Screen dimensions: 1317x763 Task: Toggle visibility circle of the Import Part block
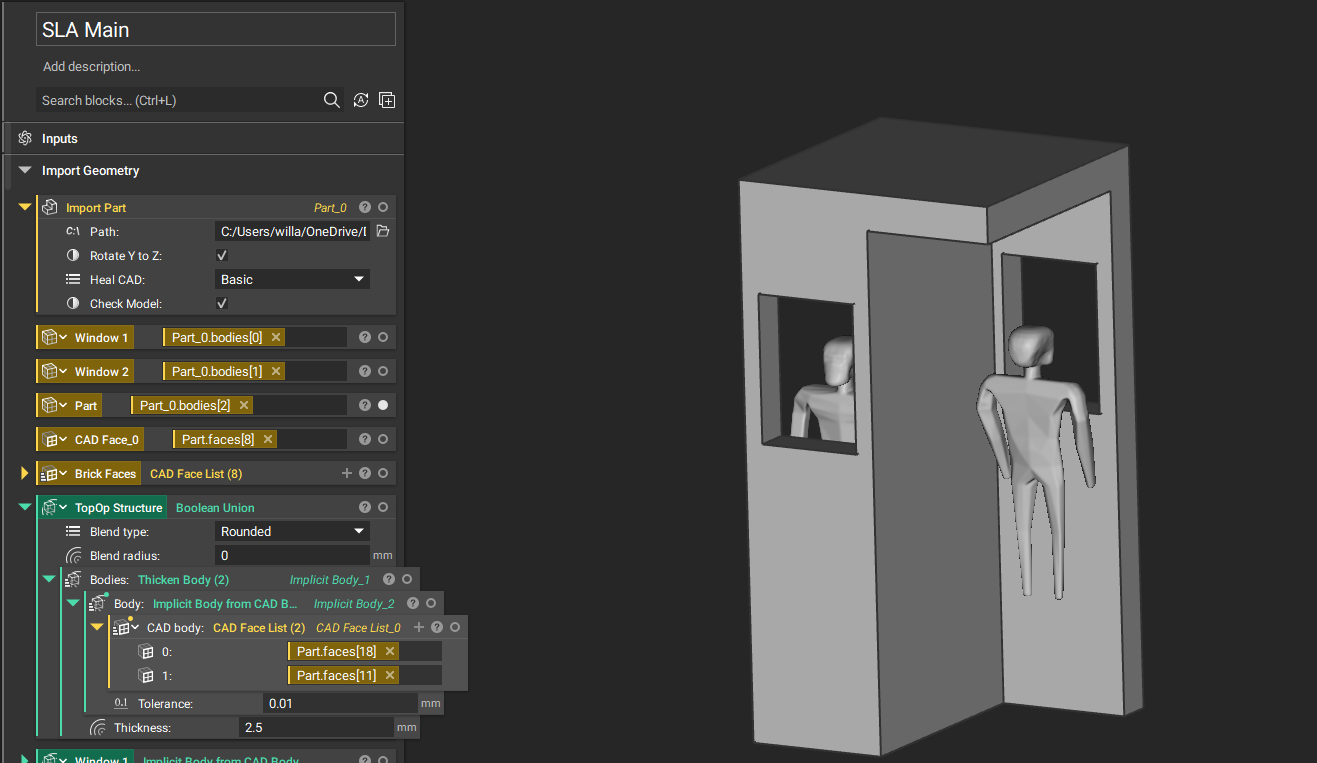point(383,207)
